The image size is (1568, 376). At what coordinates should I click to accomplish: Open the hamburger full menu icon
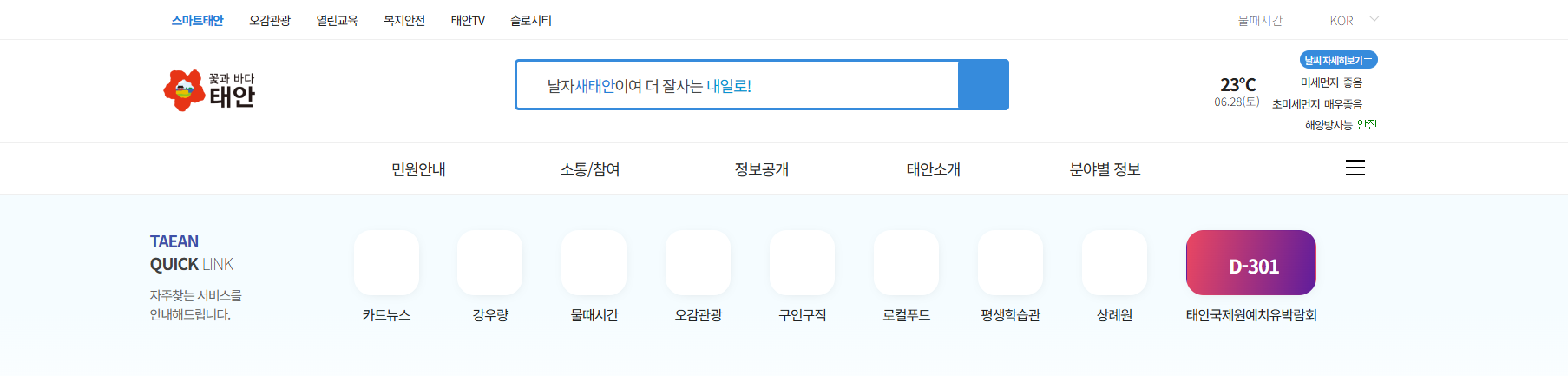[1355, 168]
